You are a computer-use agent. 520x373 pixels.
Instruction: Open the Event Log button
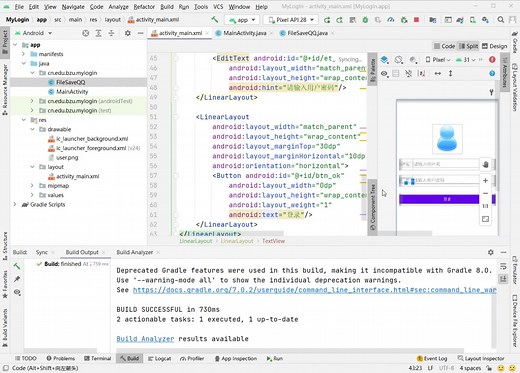pos(432,358)
